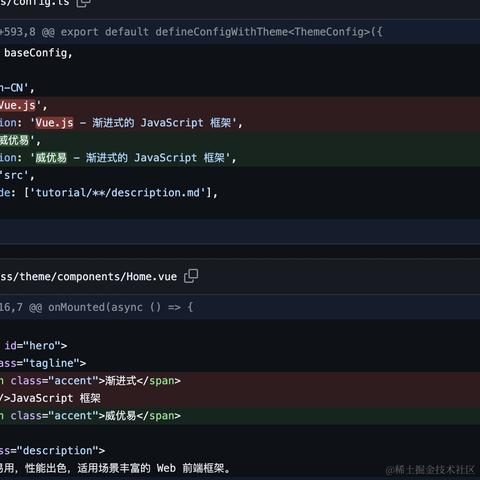Expand the hidden lines bar below config.ts diff
Screen dimensions: 480x480
pos(240,231)
